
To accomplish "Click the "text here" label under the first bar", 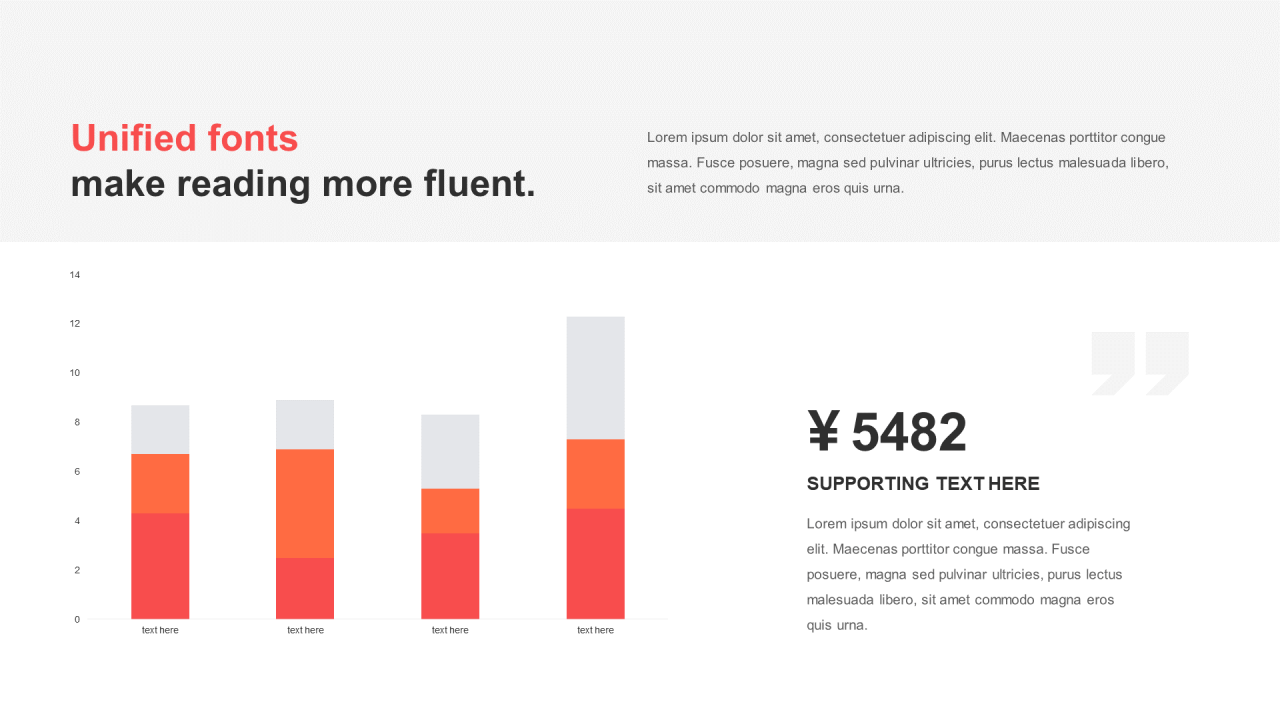I will pyautogui.click(x=160, y=630).
